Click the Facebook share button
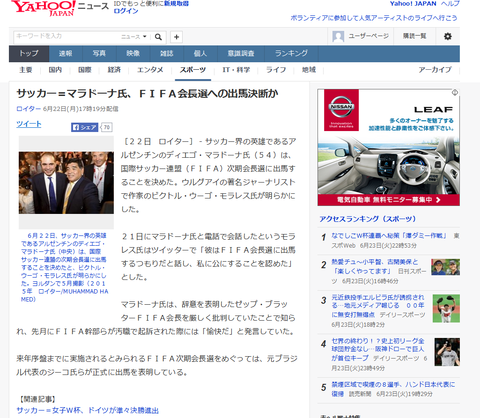The height and width of the screenshot is (418, 480). [84, 127]
